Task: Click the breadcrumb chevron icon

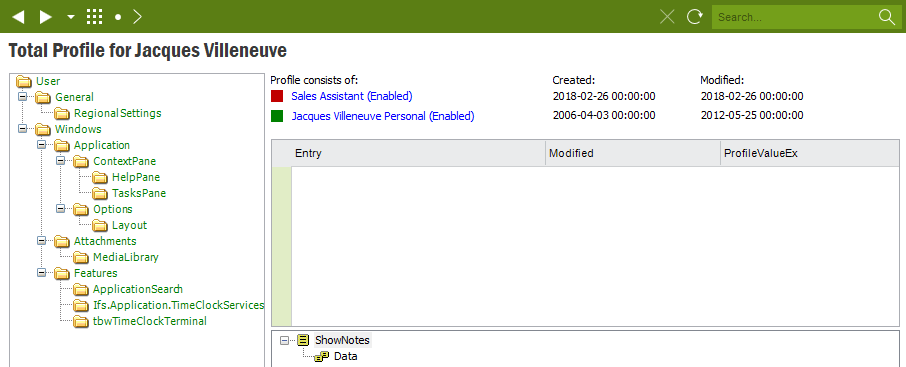Action: click(x=137, y=17)
